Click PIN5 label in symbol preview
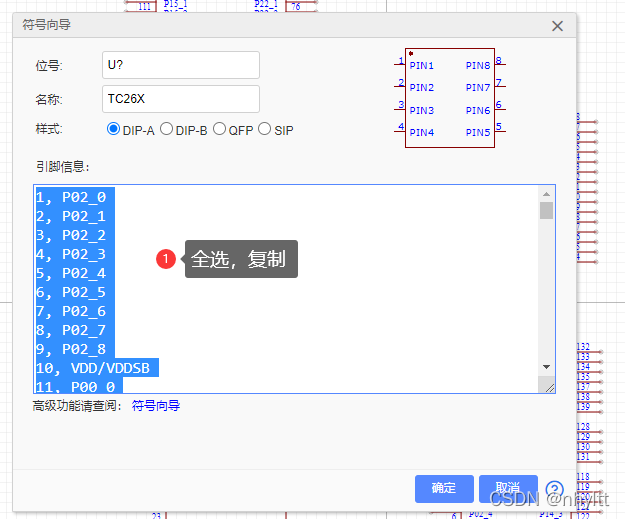The image size is (625, 519). [478, 132]
